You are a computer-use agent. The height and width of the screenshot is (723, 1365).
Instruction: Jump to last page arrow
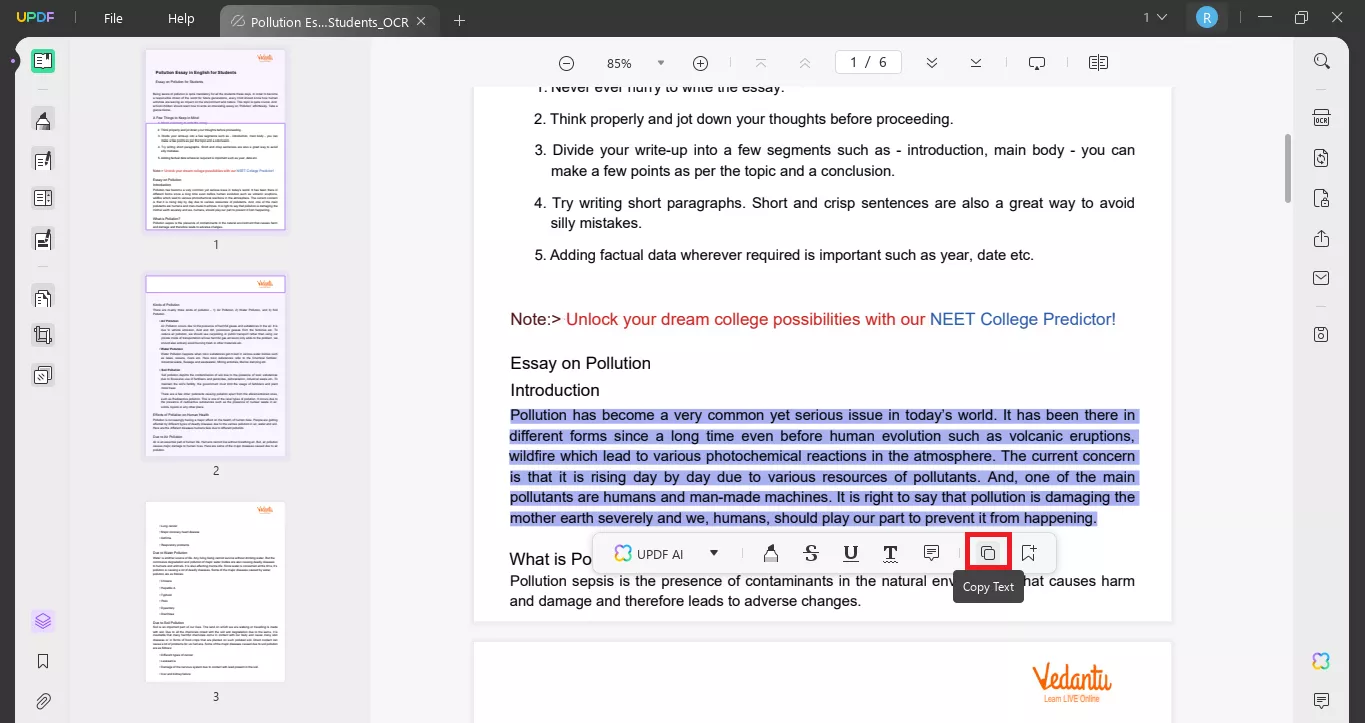976,63
